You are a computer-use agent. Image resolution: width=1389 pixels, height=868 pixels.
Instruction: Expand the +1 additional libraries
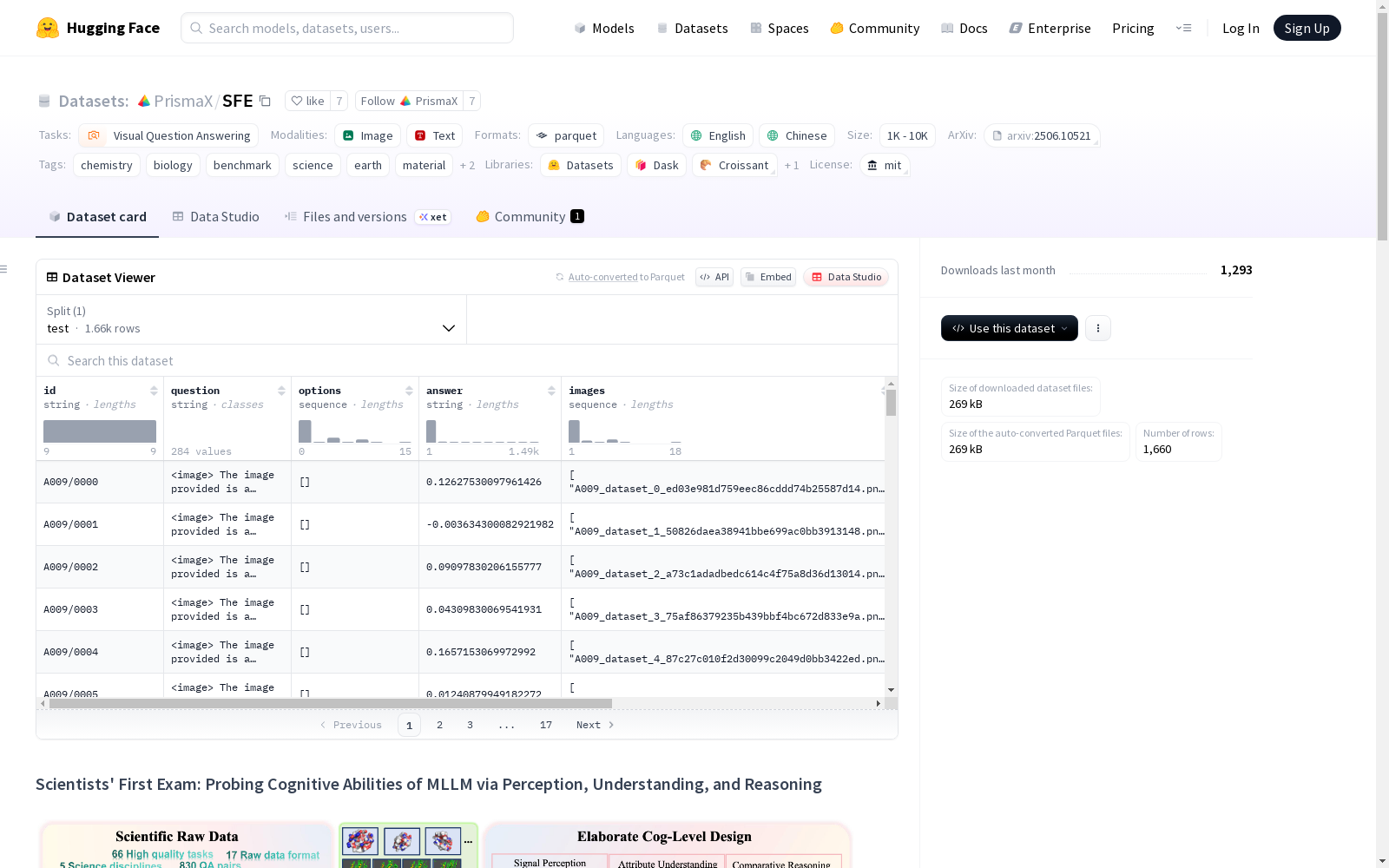(x=792, y=165)
